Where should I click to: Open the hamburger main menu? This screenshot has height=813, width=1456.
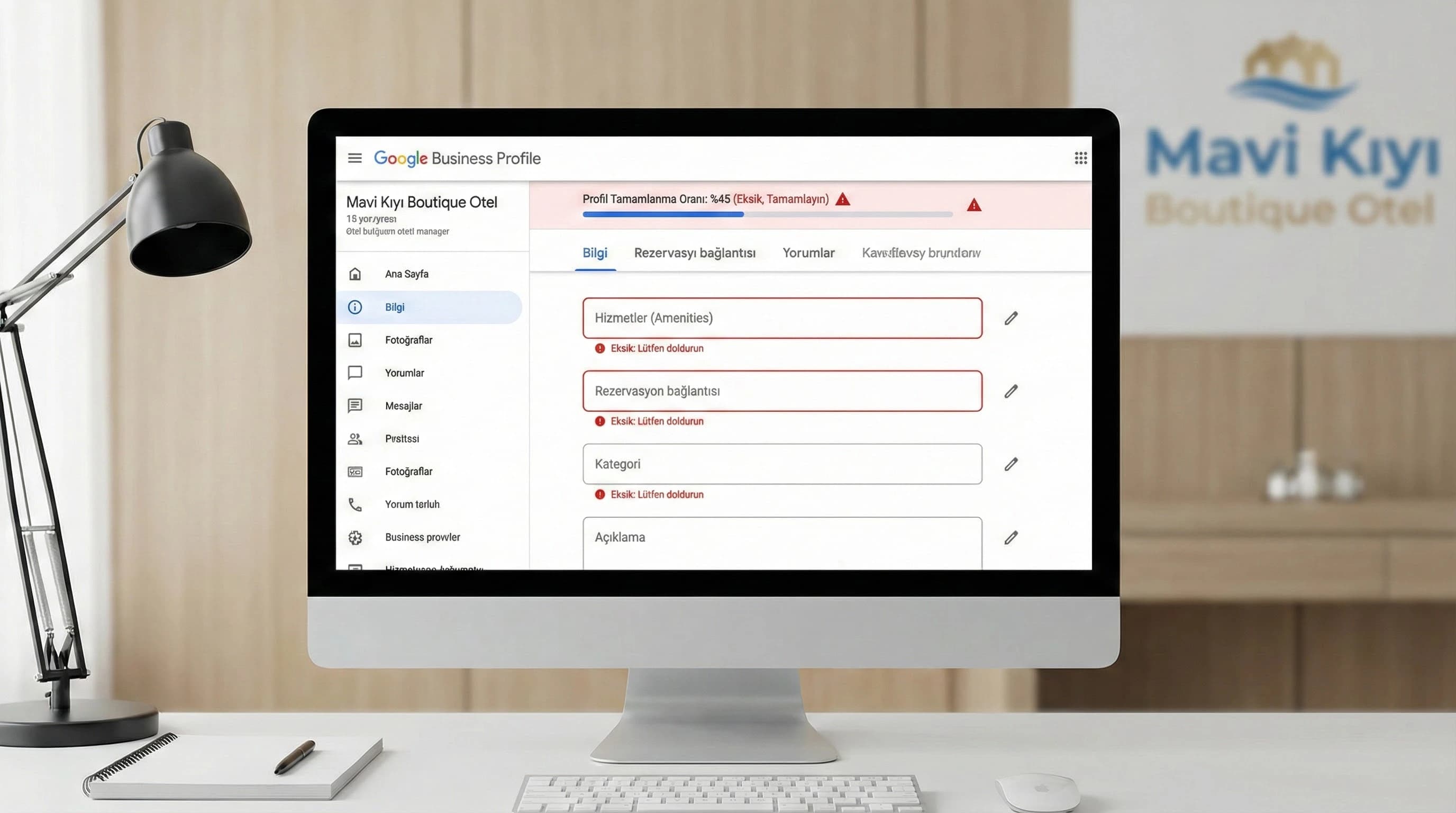tap(354, 158)
